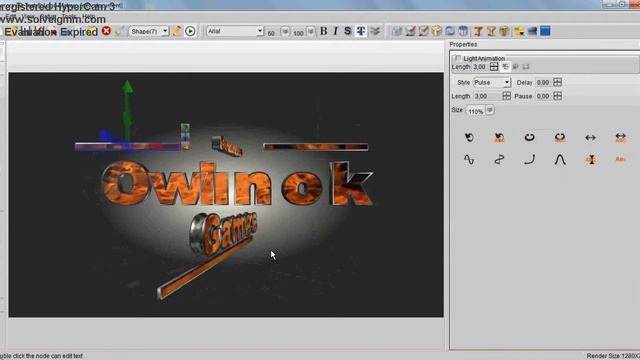The height and width of the screenshot is (360, 640).
Task: Click the first orange T text icon
Action: pos(478,31)
